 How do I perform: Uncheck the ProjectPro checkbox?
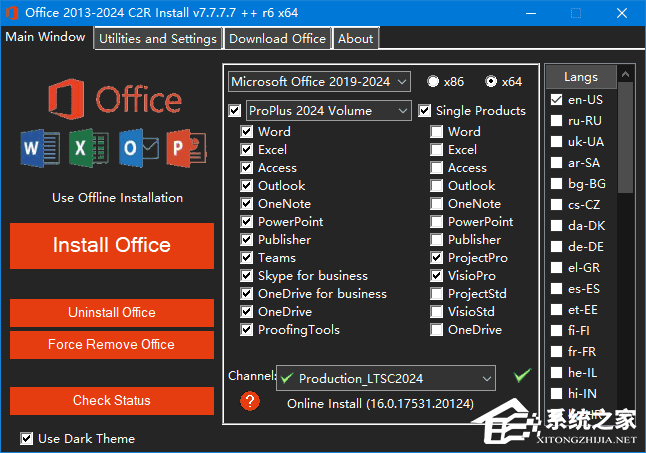coord(437,258)
